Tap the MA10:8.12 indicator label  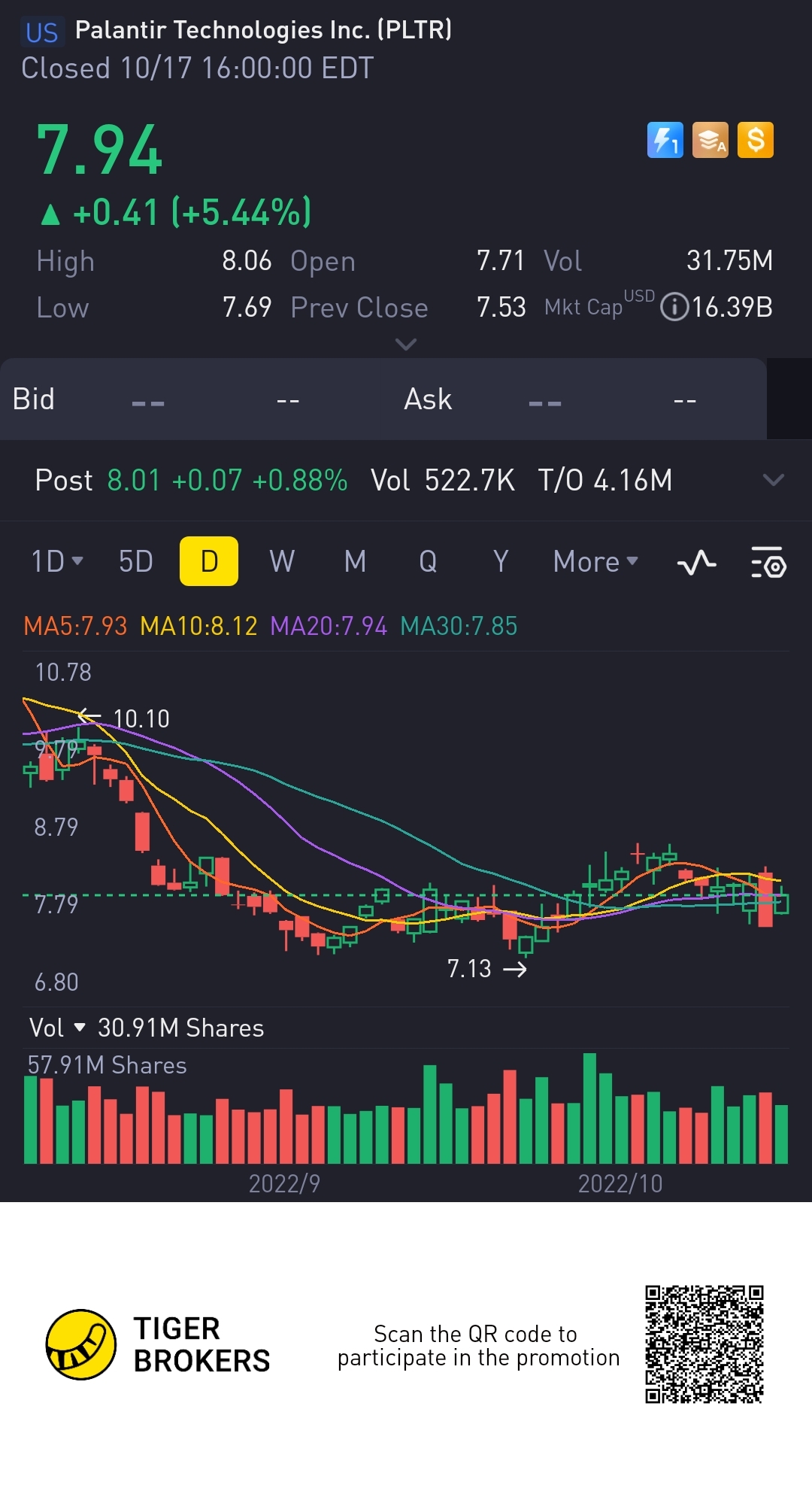198,626
